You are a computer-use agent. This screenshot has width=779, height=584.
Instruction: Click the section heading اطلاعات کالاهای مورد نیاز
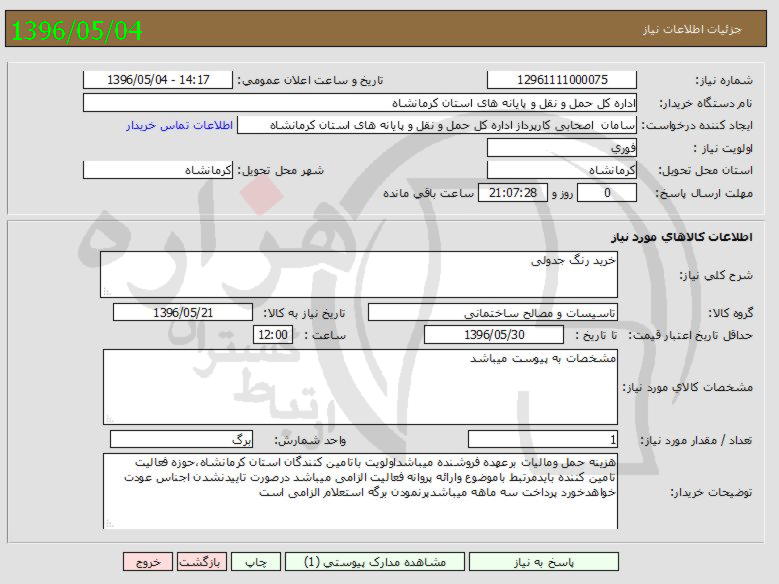coord(682,237)
